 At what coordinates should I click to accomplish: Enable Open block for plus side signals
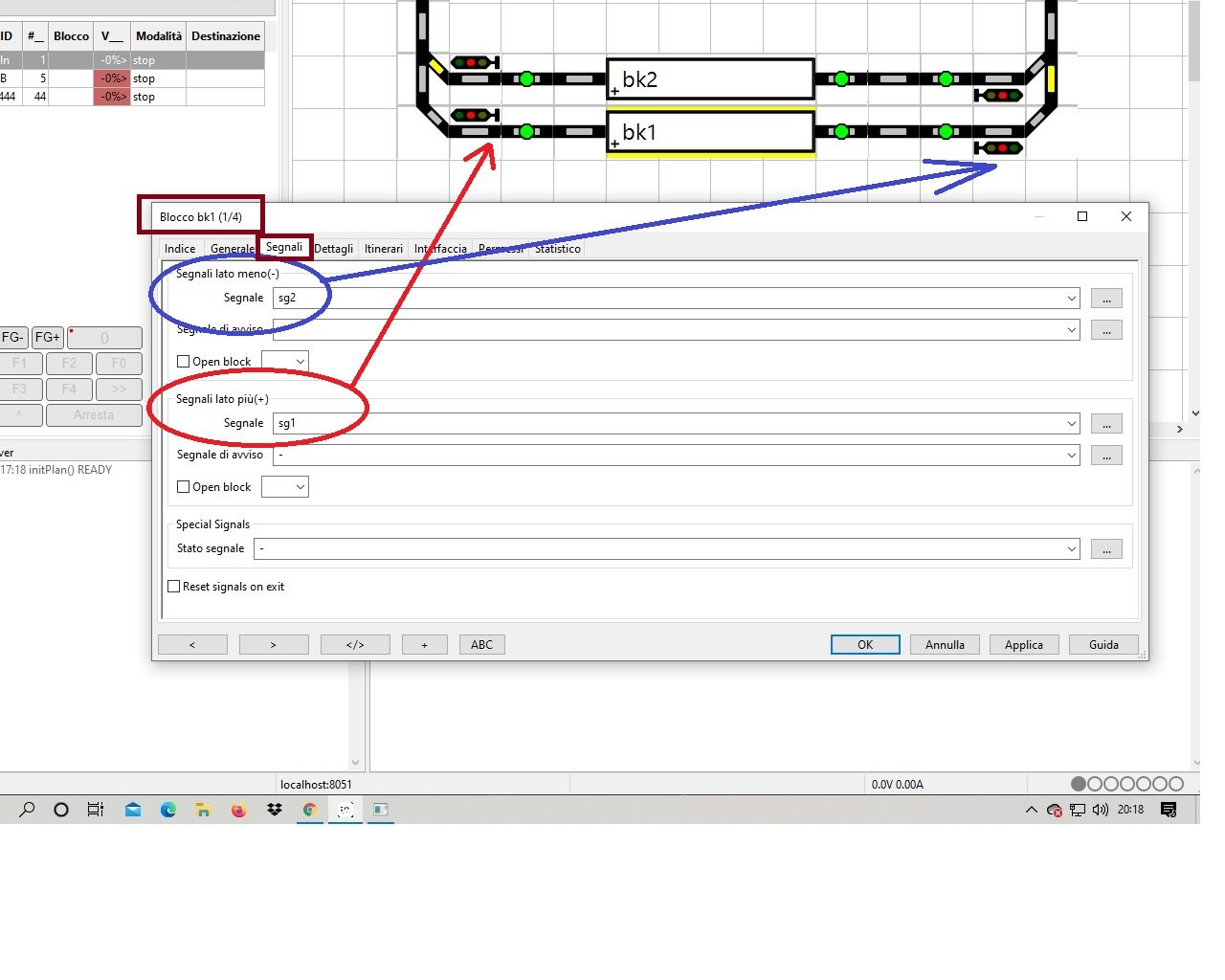point(184,487)
